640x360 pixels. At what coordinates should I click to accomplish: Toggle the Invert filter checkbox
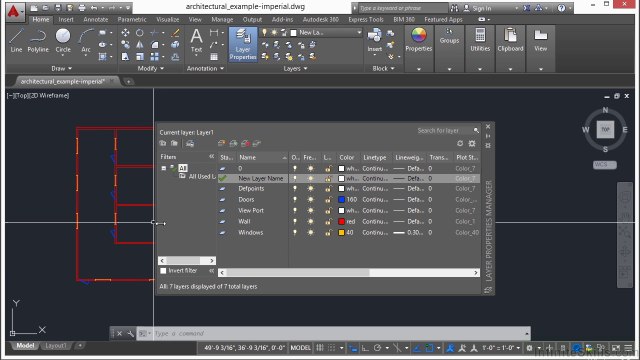click(163, 271)
